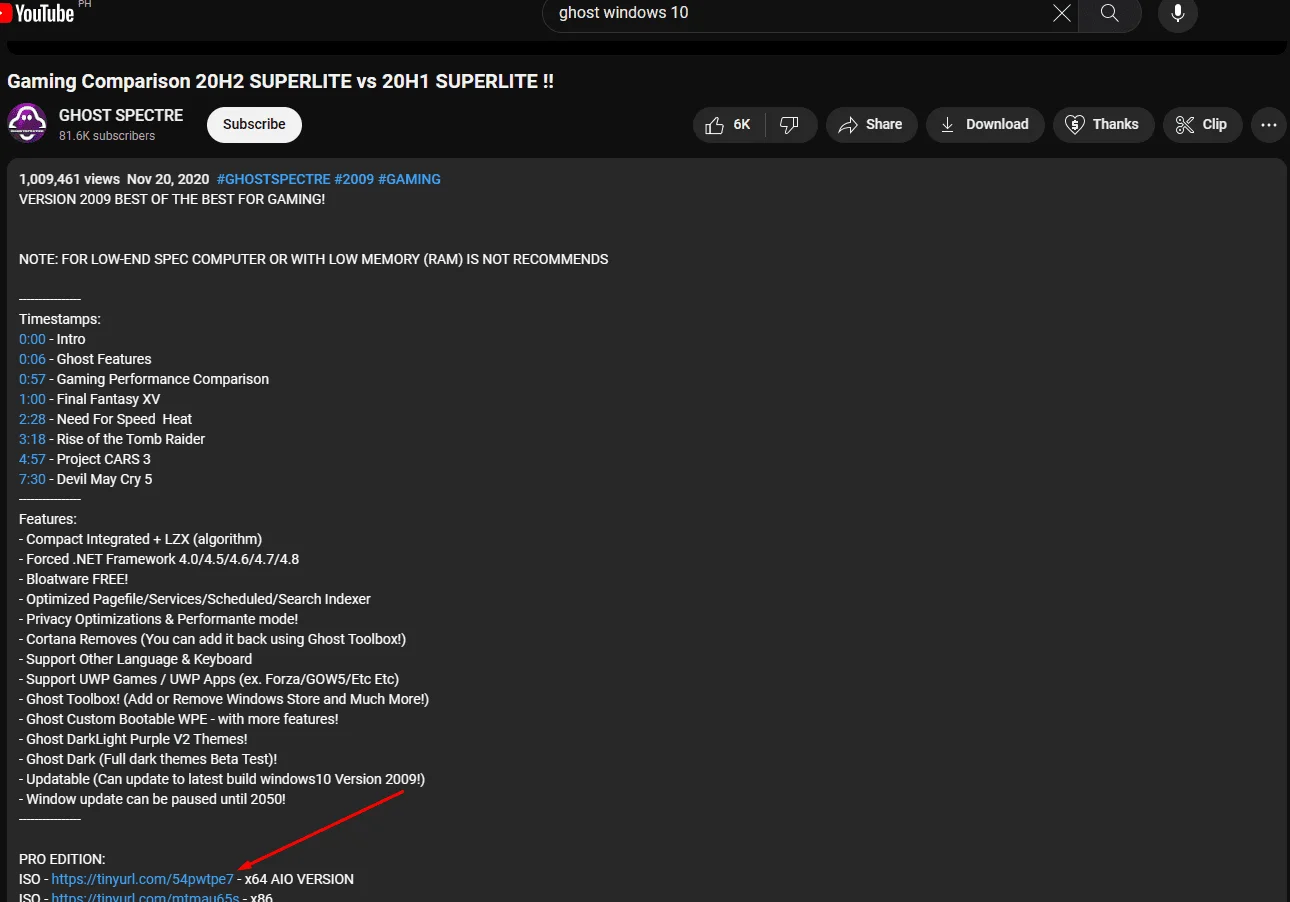Open the #2009 hashtag
The image size is (1290, 902).
click(x=354, y=179)
